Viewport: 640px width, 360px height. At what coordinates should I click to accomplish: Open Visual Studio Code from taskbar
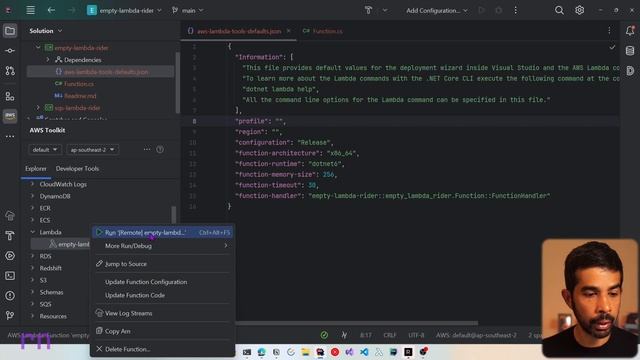coord(364,352)
